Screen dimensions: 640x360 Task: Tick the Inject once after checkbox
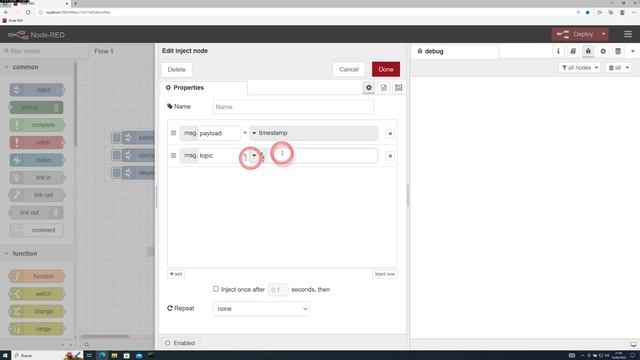click(x=216, y=289)
